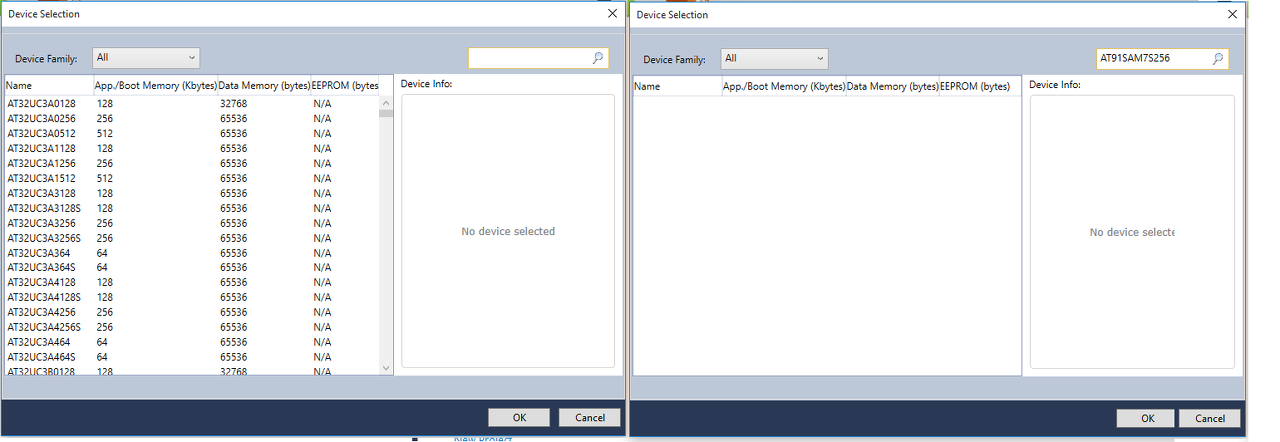Screen dimensions: 1280x442
Task: Click 32768 data memory value for AT32UC3A0128
Action: pyautogui.click(x=234, y=104)
